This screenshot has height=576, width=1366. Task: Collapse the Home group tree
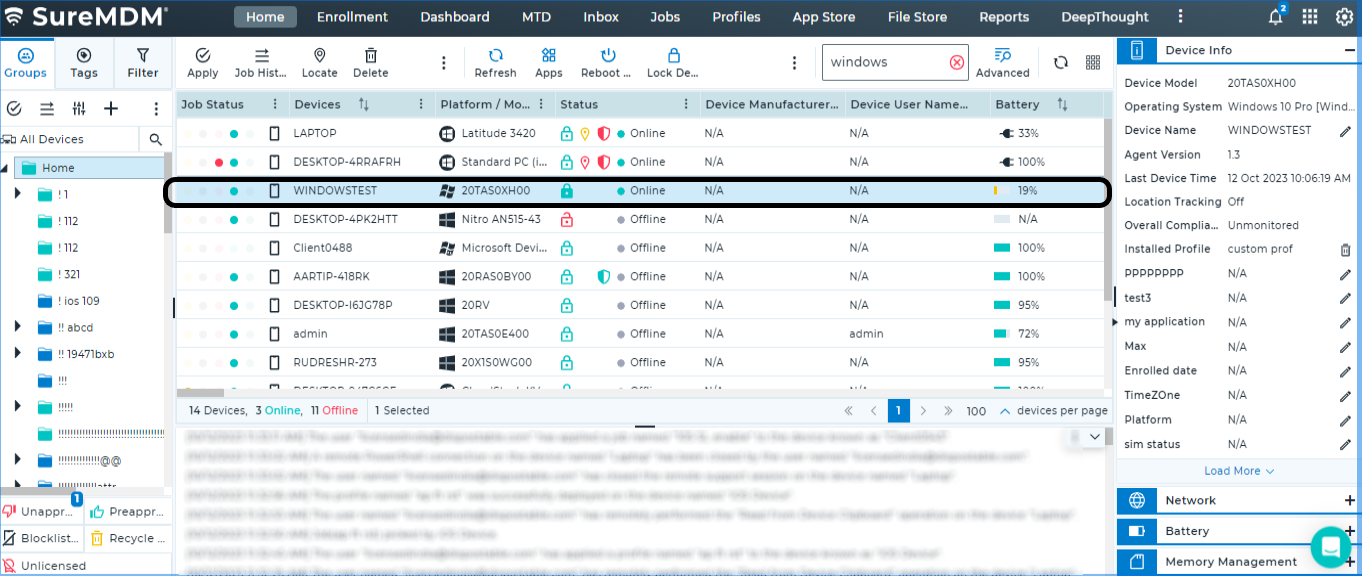[x=5, y=168]
